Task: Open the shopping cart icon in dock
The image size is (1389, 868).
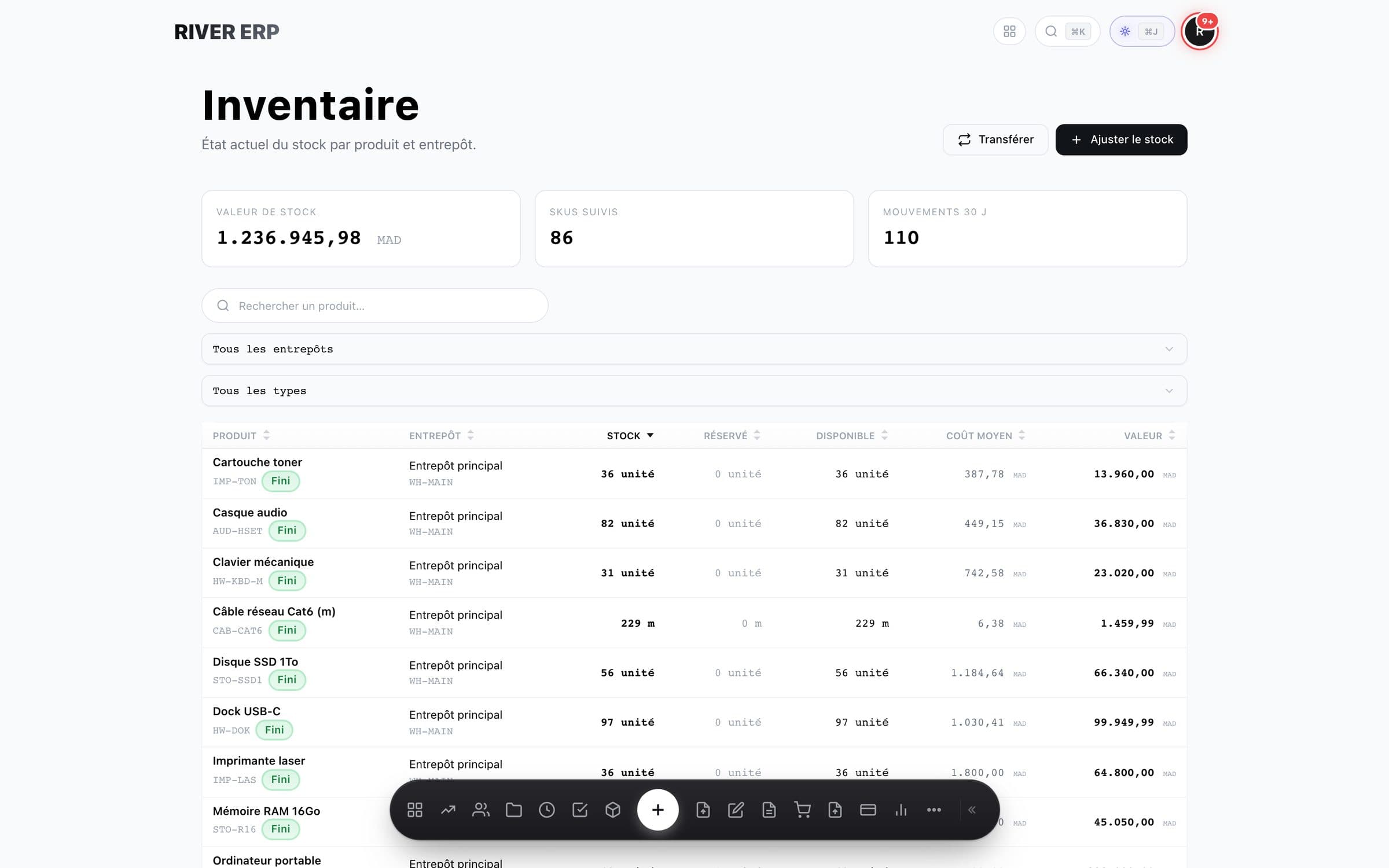Action: 802,810
